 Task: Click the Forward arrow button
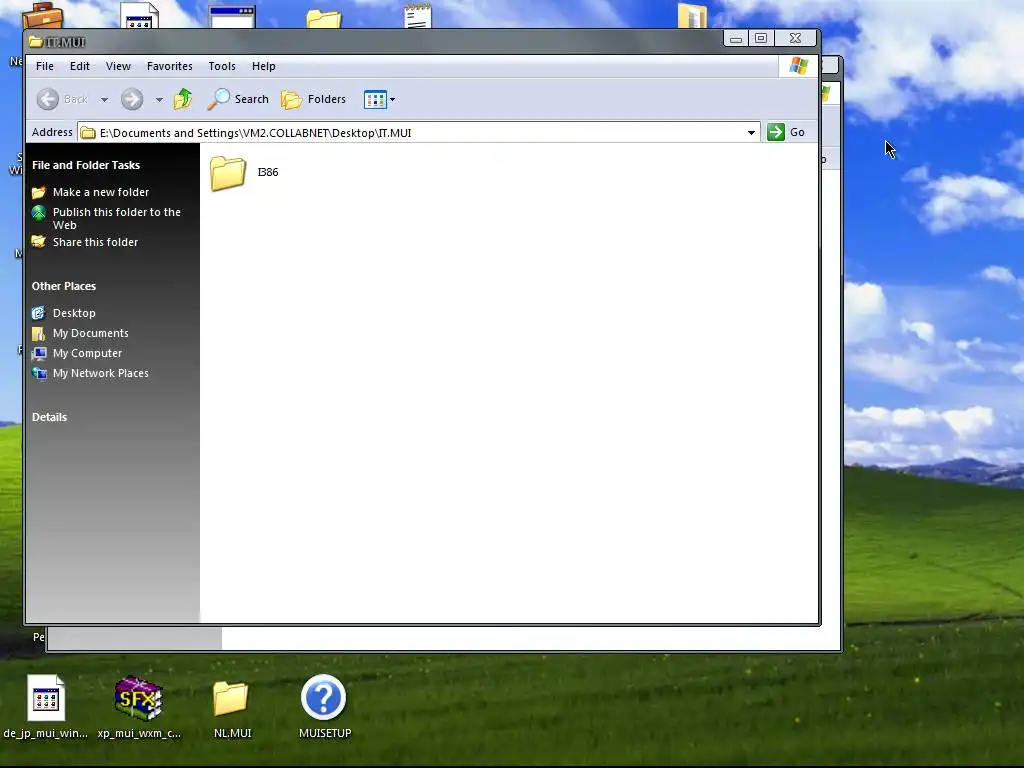coord(132,99)
